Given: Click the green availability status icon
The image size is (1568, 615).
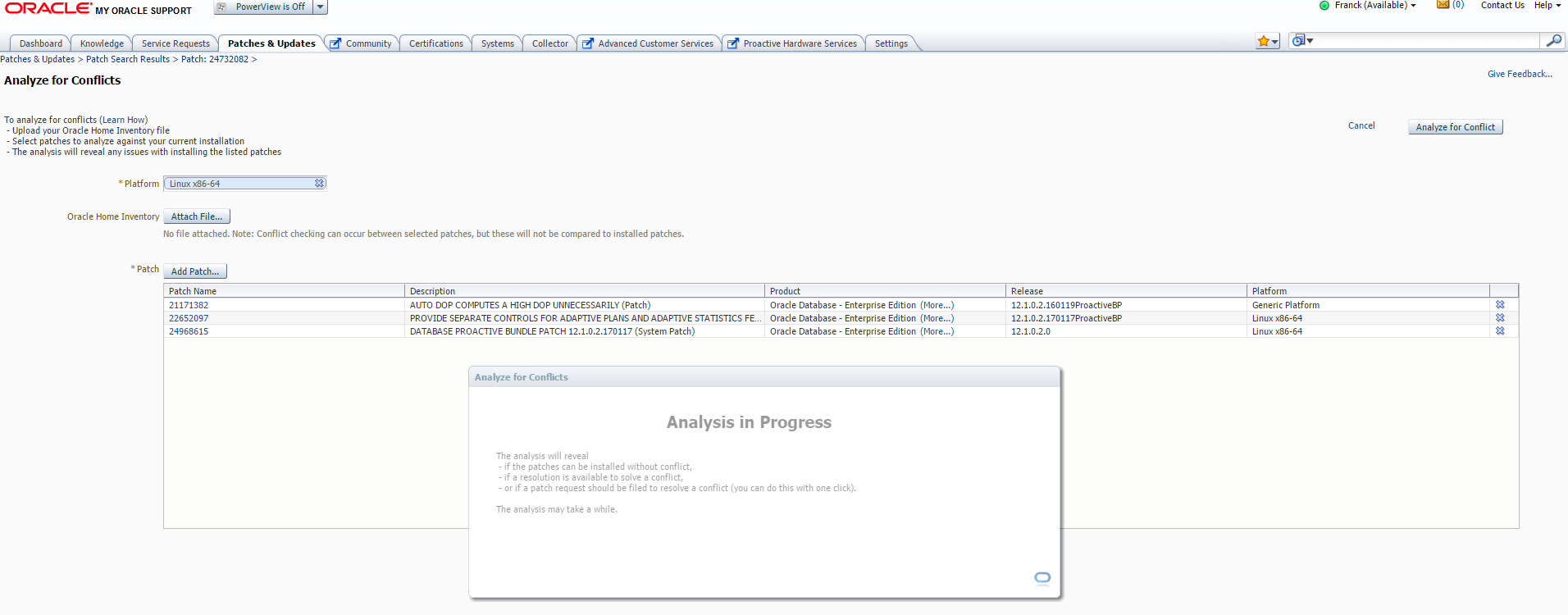Looking at the screenshot, I should point(1324,6).
